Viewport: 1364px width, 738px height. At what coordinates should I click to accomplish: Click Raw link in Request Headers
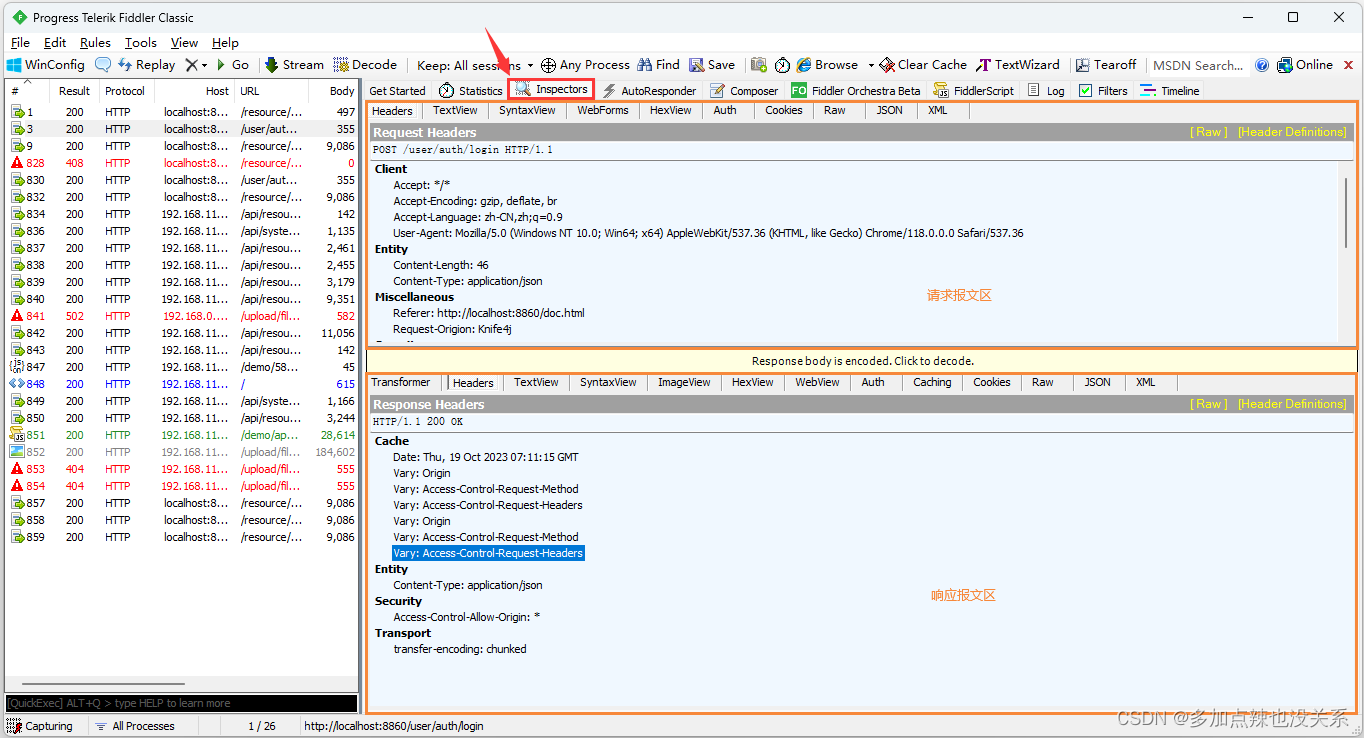tap(1209, 132)
